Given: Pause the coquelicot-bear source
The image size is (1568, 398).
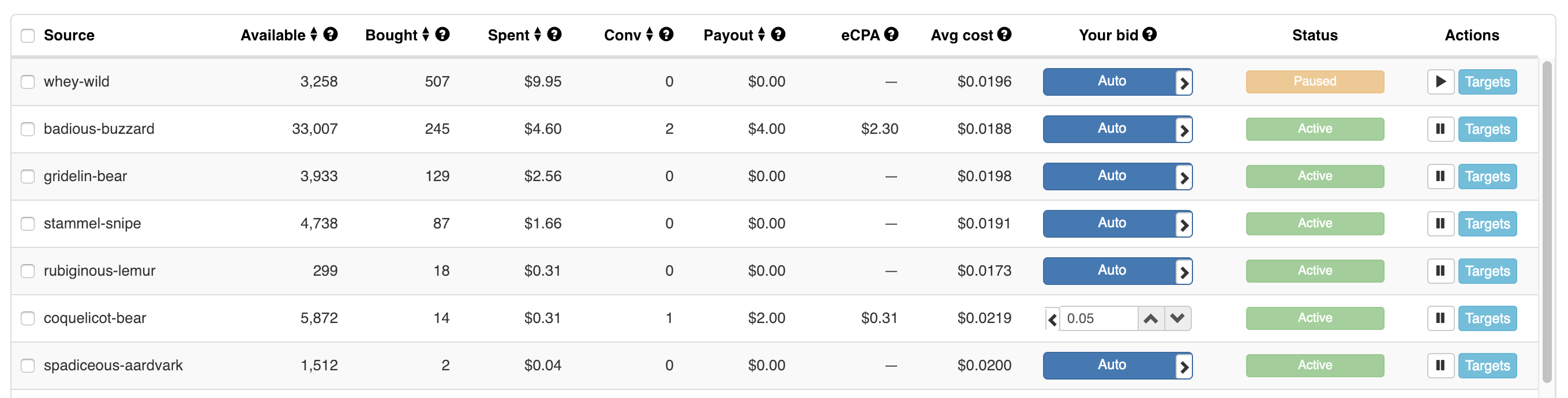Looking at the screenshot, I should [x=1440, y=318].
